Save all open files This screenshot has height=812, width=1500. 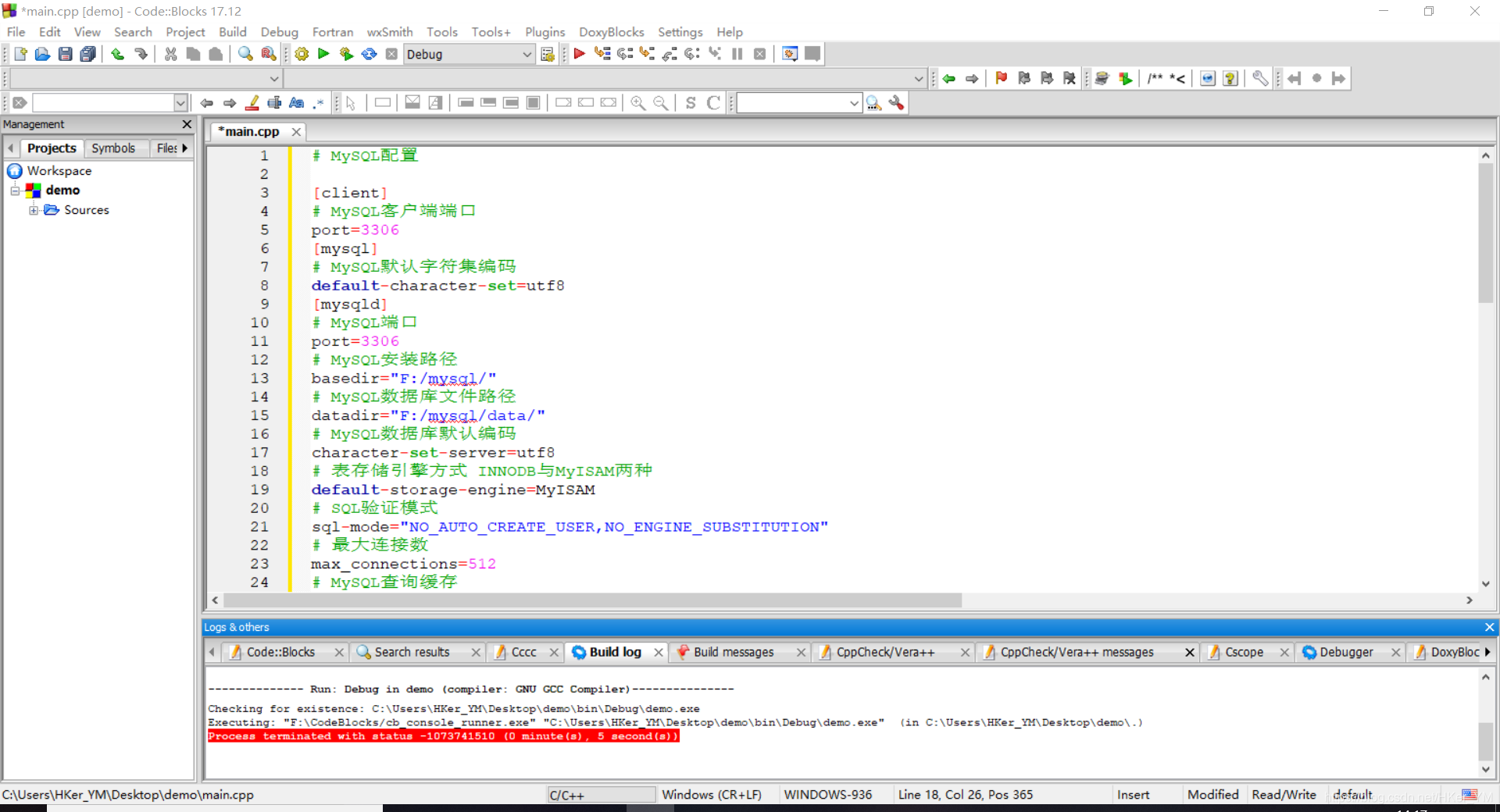click(88, 54)
